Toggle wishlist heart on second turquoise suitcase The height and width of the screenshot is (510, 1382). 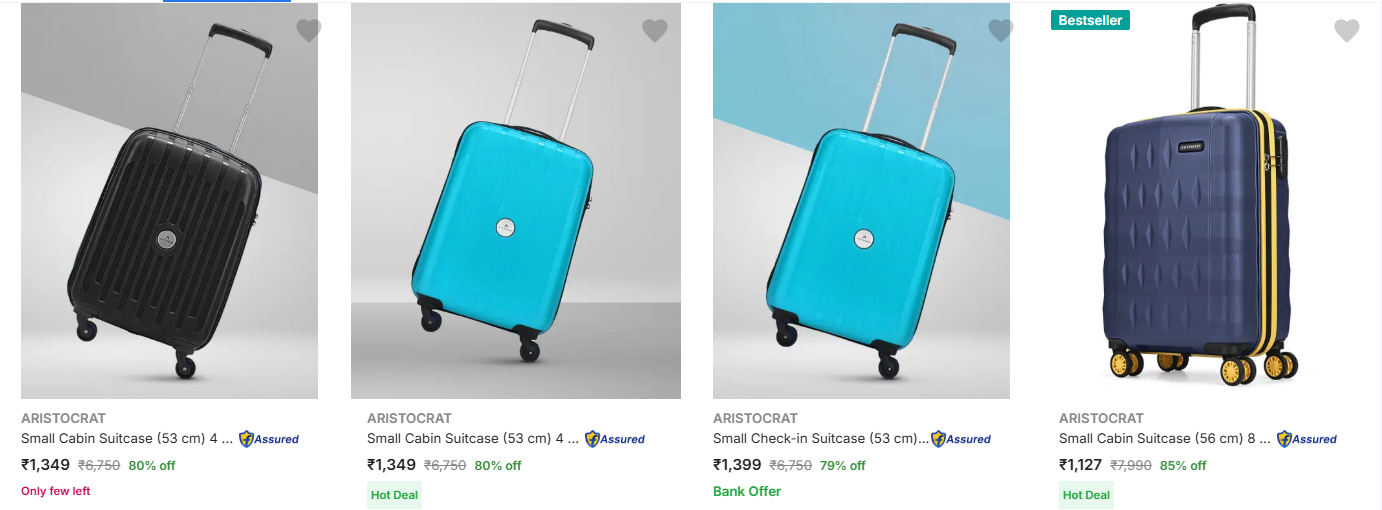point(655,31)
